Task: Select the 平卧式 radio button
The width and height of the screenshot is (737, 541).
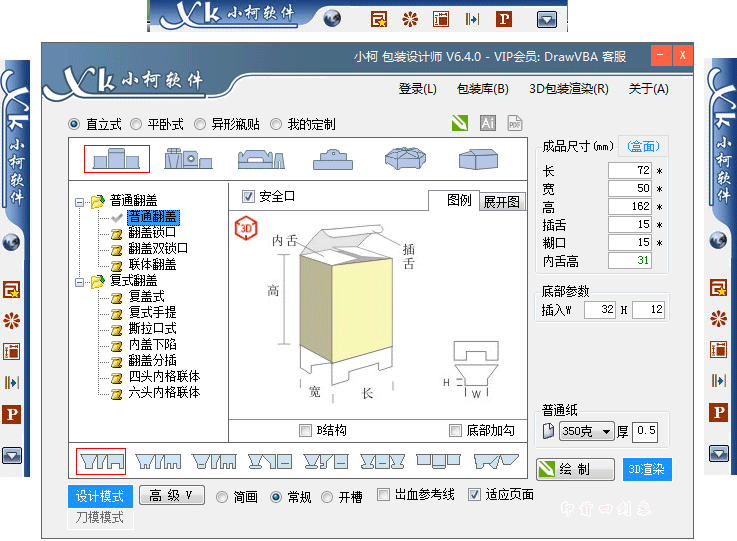Action: 136,125
